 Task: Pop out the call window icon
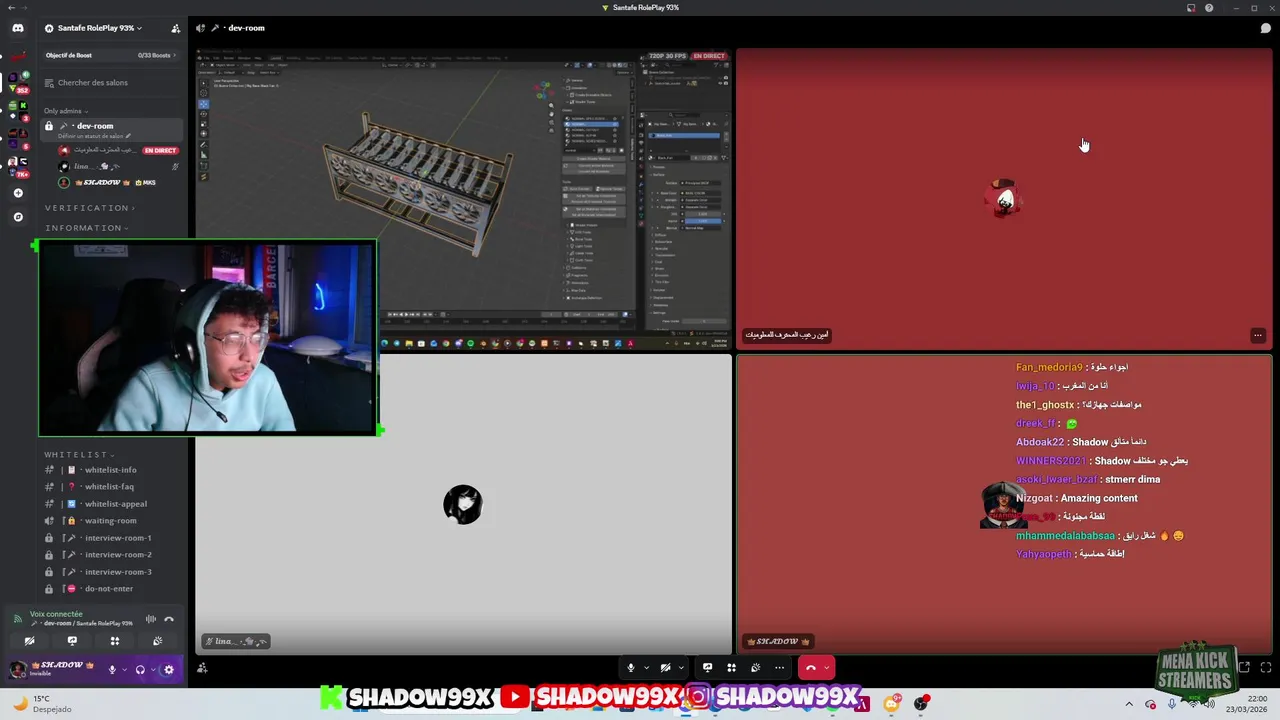click(x=1245, y=667)
